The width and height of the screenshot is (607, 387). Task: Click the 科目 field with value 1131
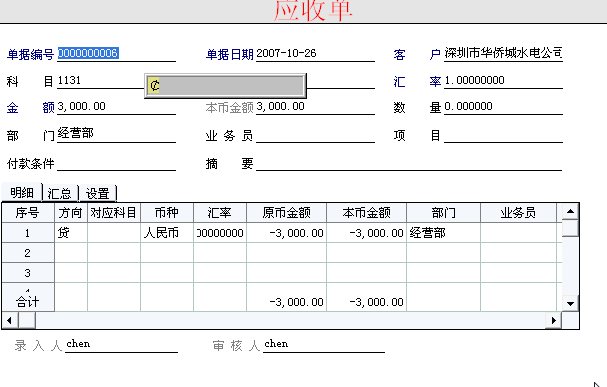click(x=101, y=81)
